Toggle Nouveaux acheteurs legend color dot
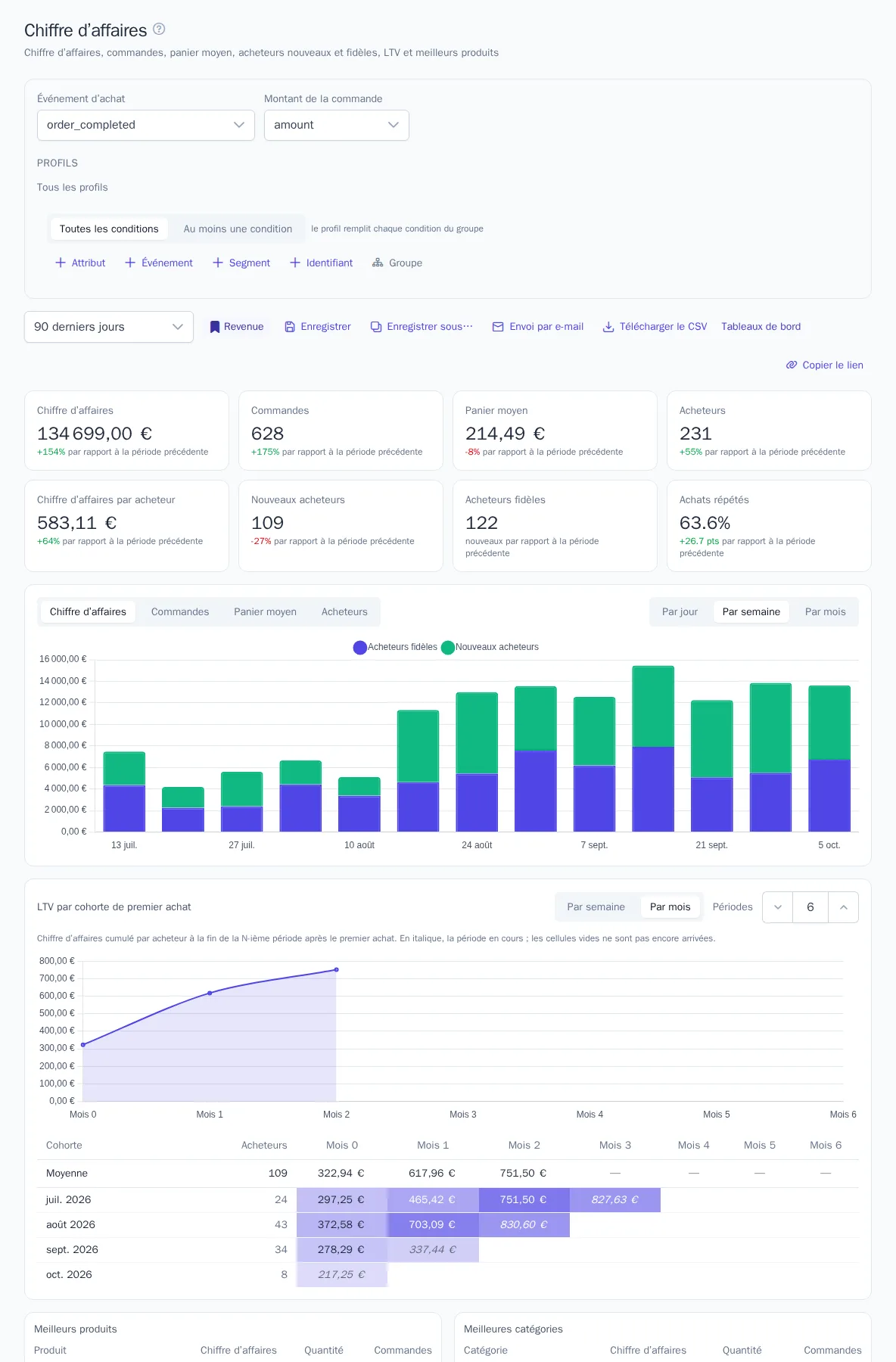The width and height of the screenshot is (896, 1362). [x=448, y=648]
